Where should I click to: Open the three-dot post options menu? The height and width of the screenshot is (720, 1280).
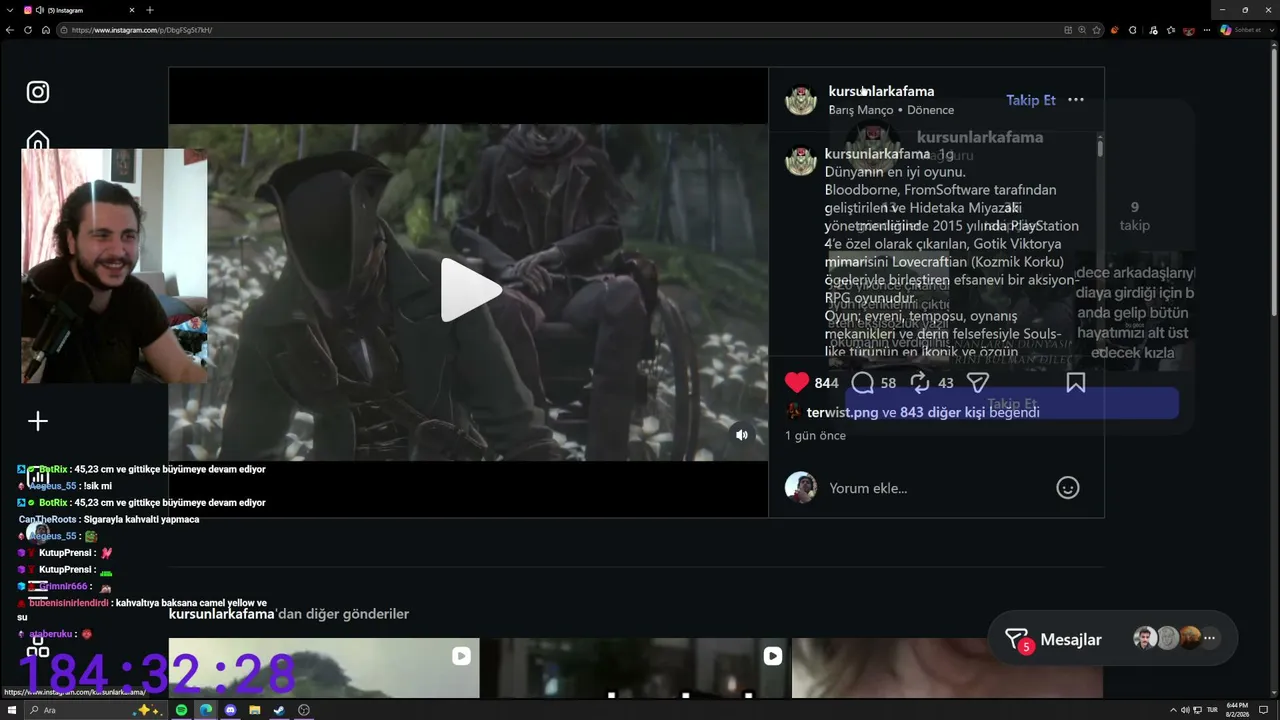1076,100
